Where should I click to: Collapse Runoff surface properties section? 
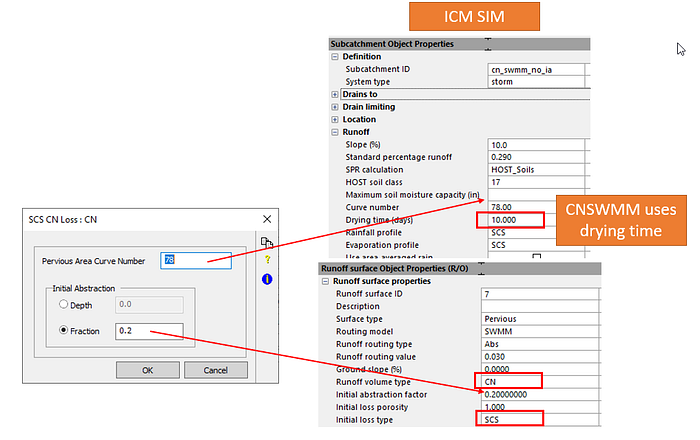pyautogui.click(x=325, y=282)
